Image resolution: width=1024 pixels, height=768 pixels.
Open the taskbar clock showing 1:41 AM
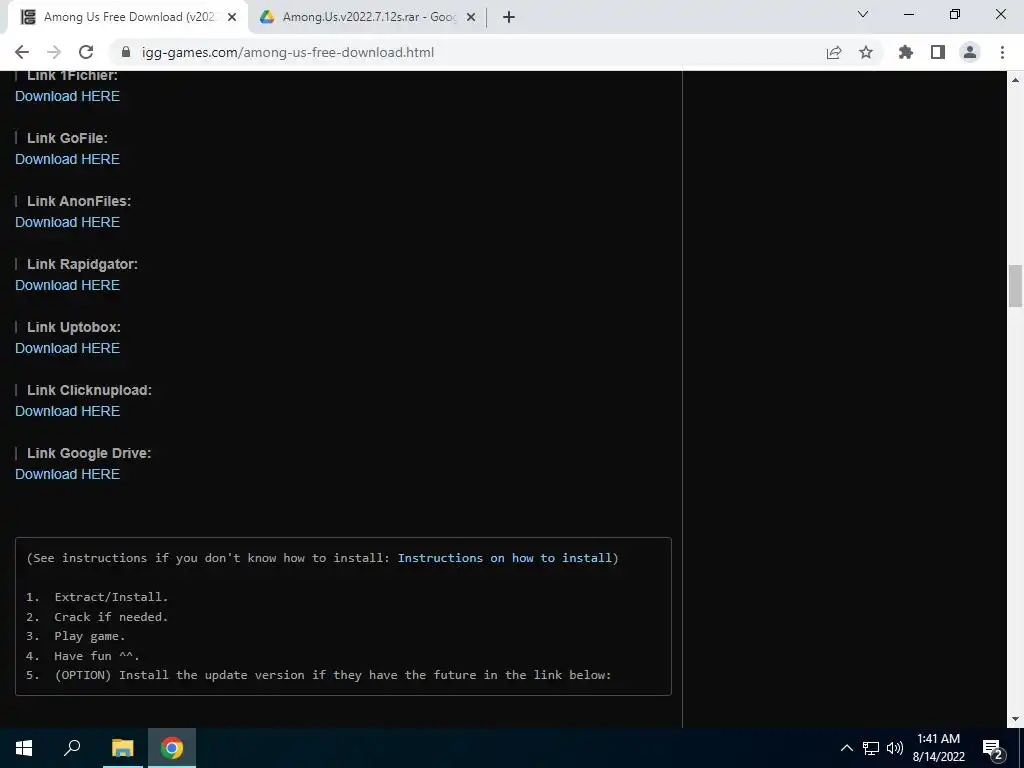click(x=938, y=748)
